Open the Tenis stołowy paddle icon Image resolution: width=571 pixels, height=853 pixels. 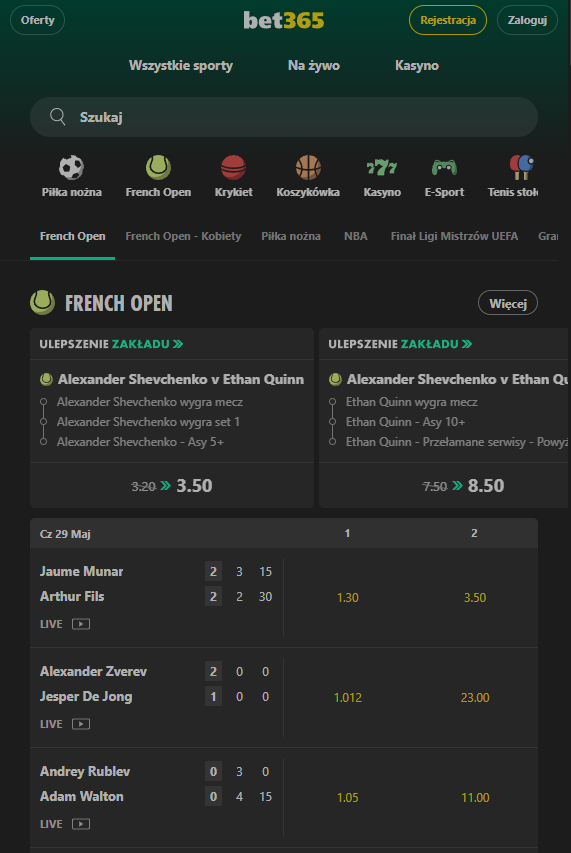(522, 167)
